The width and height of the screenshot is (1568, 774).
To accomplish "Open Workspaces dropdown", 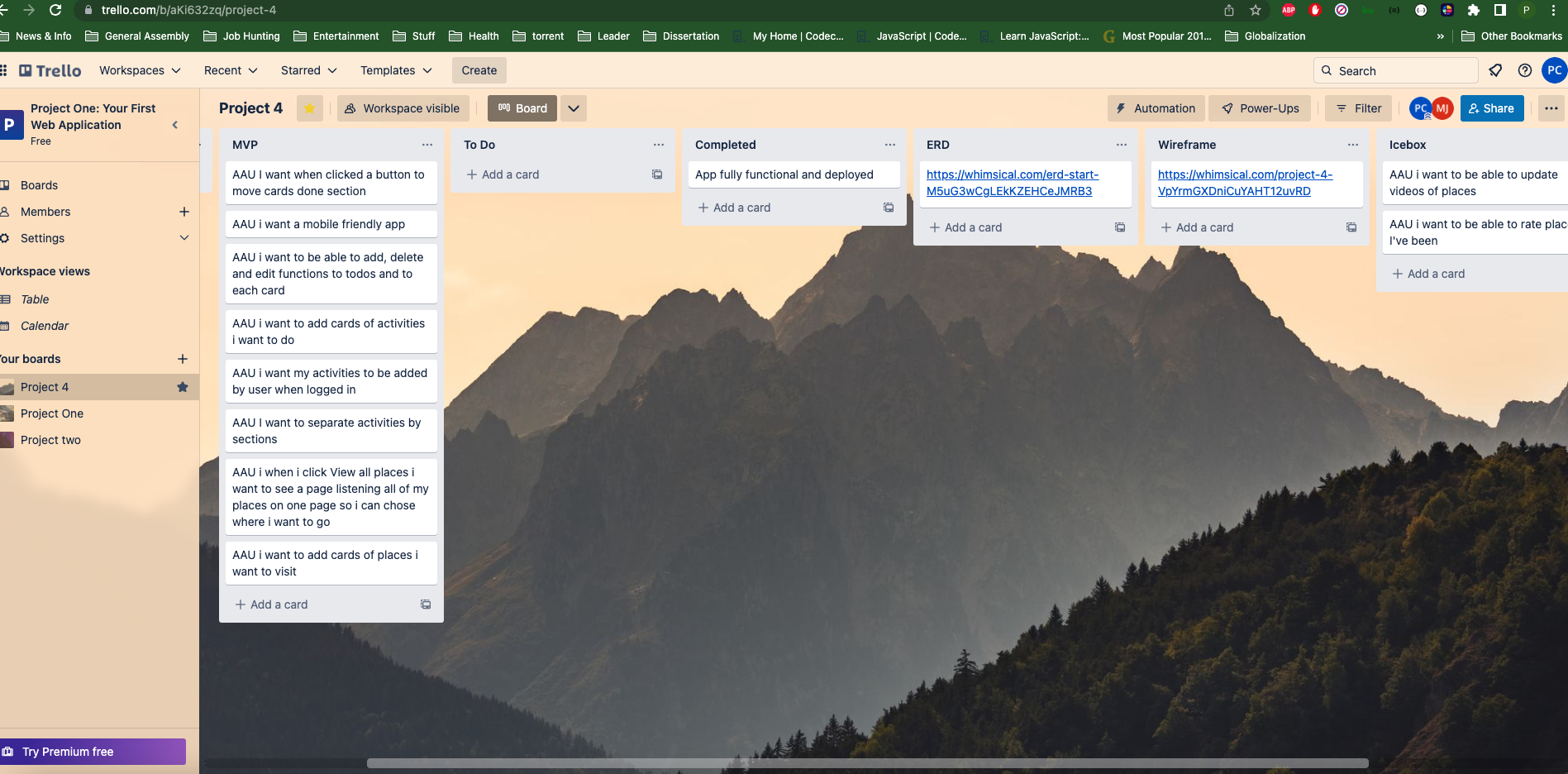I will click(x=140, y=70).
